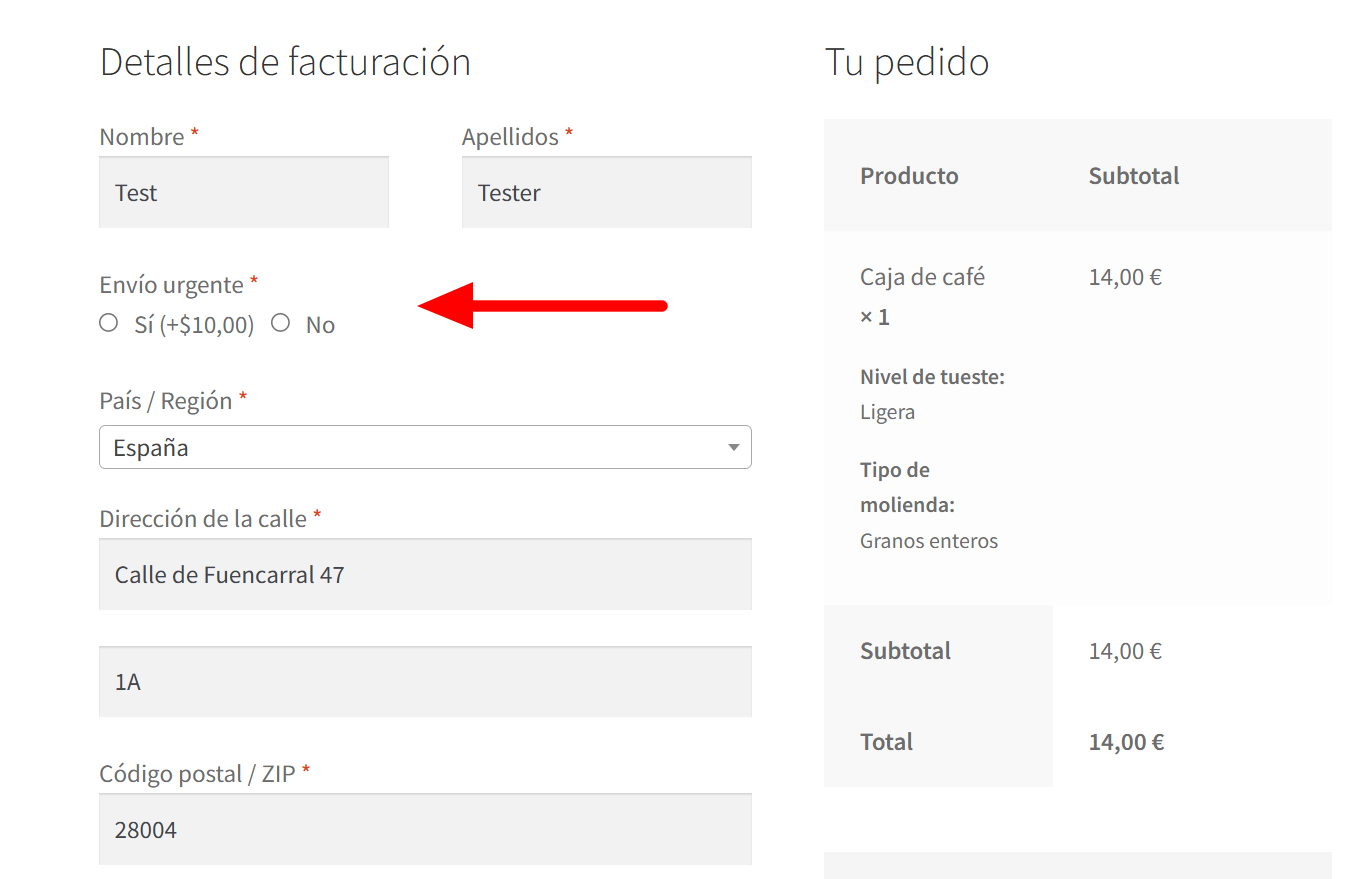Click the street address field "Calle de Fuencarral 47"
Screen dimensions: 1349x879
pyautogui.click(x=425, y=575)
